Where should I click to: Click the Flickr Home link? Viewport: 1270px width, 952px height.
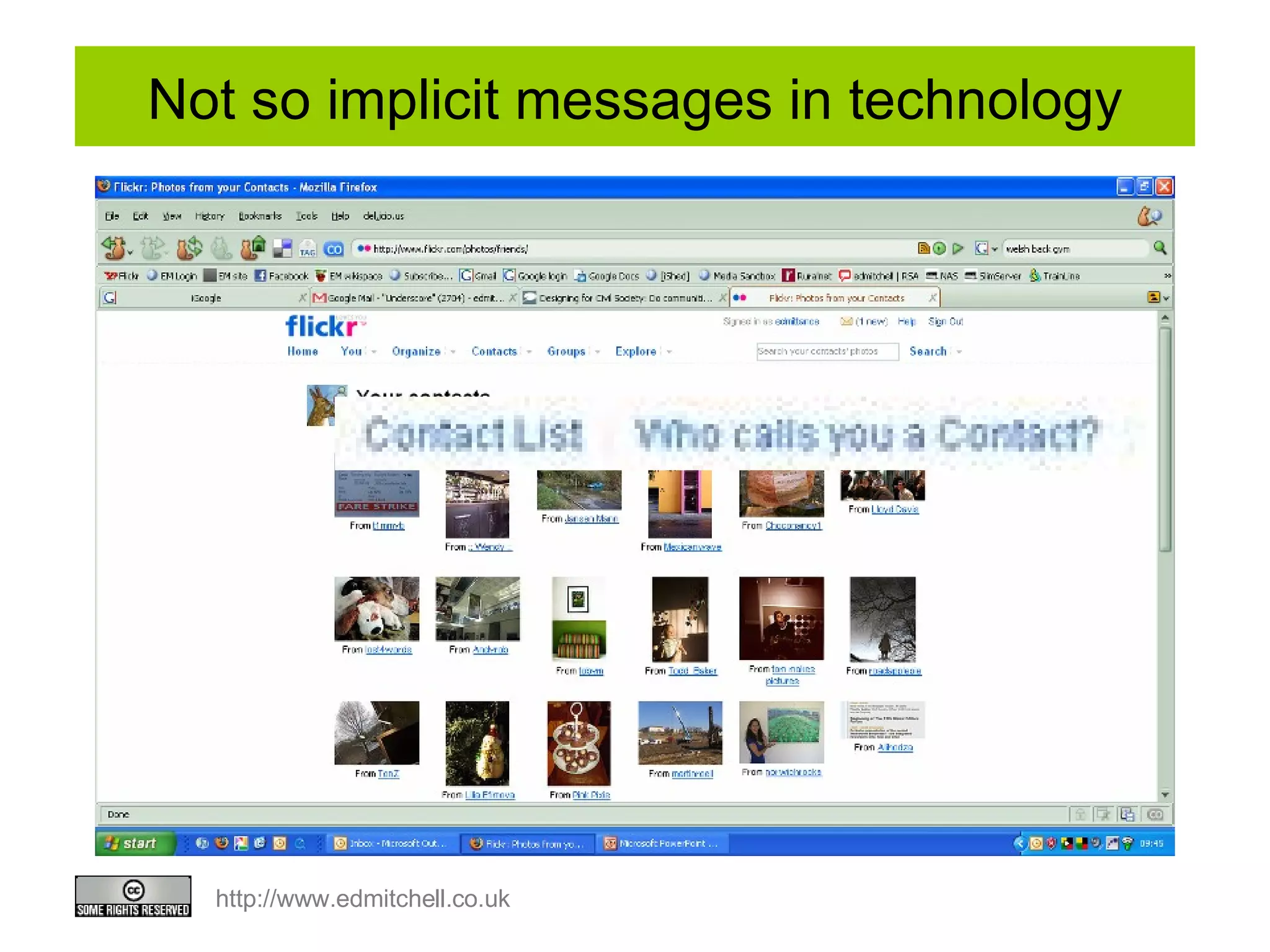tap(303, 351)
